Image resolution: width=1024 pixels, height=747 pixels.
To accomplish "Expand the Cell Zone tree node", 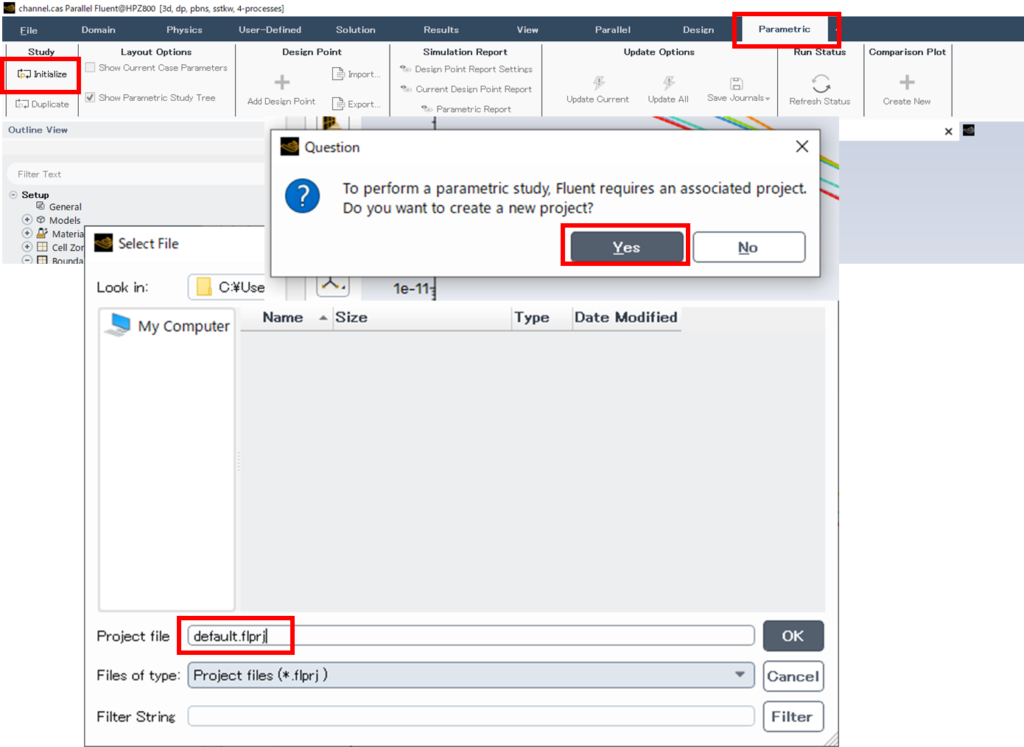I will 27,247.
